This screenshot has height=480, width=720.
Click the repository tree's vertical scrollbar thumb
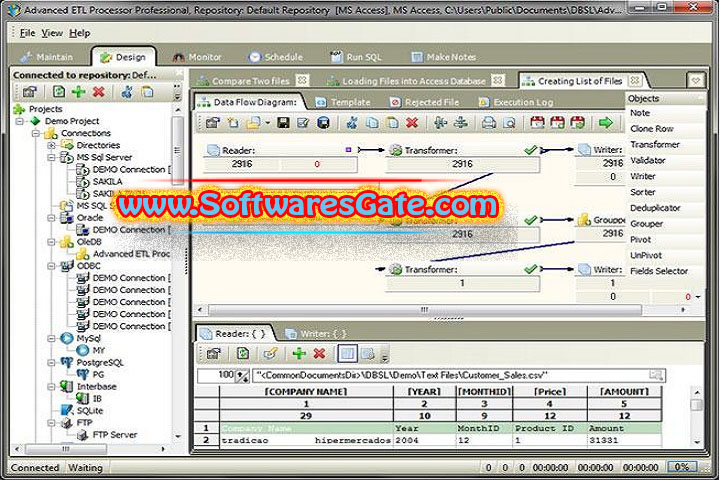click(177, 150)
